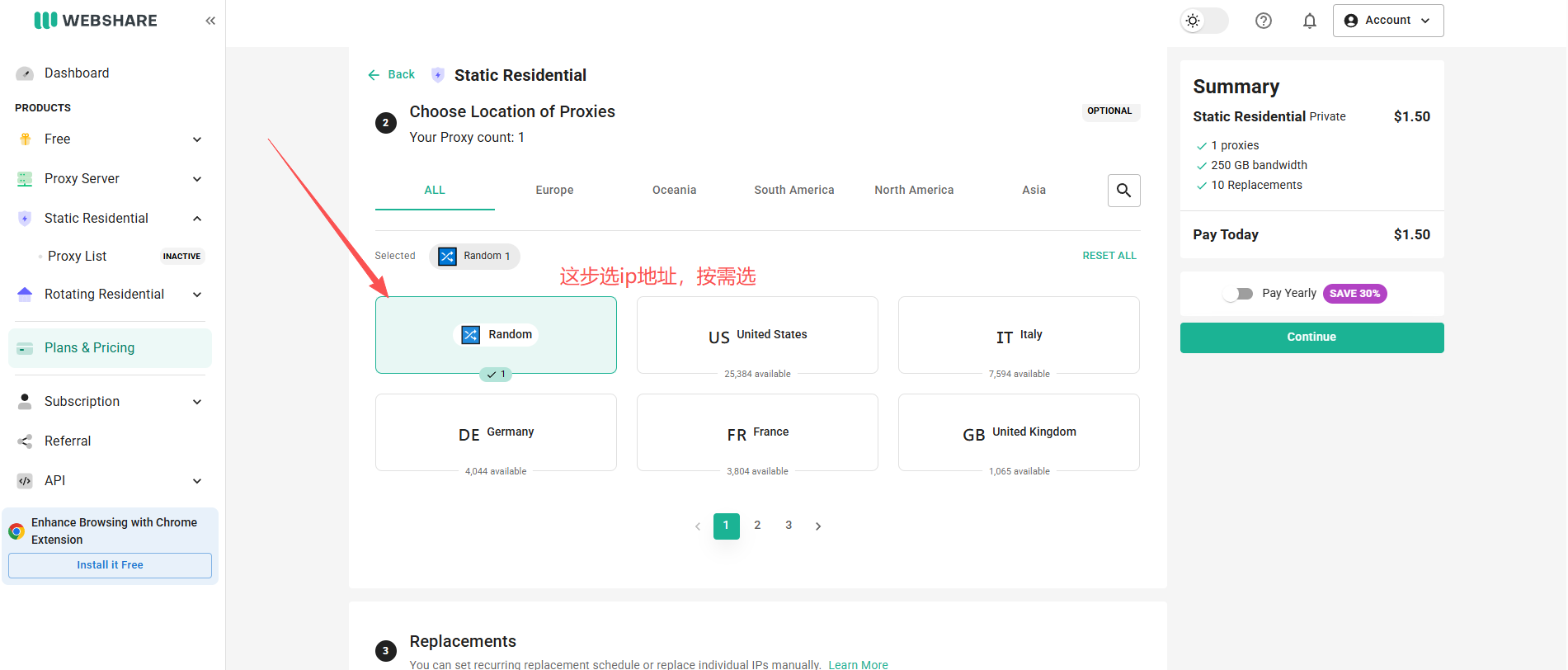Screen dimensions: 1568x670
Task: Open Plans & Pricing
Action: pyautogui.click(x=110, y=348)
